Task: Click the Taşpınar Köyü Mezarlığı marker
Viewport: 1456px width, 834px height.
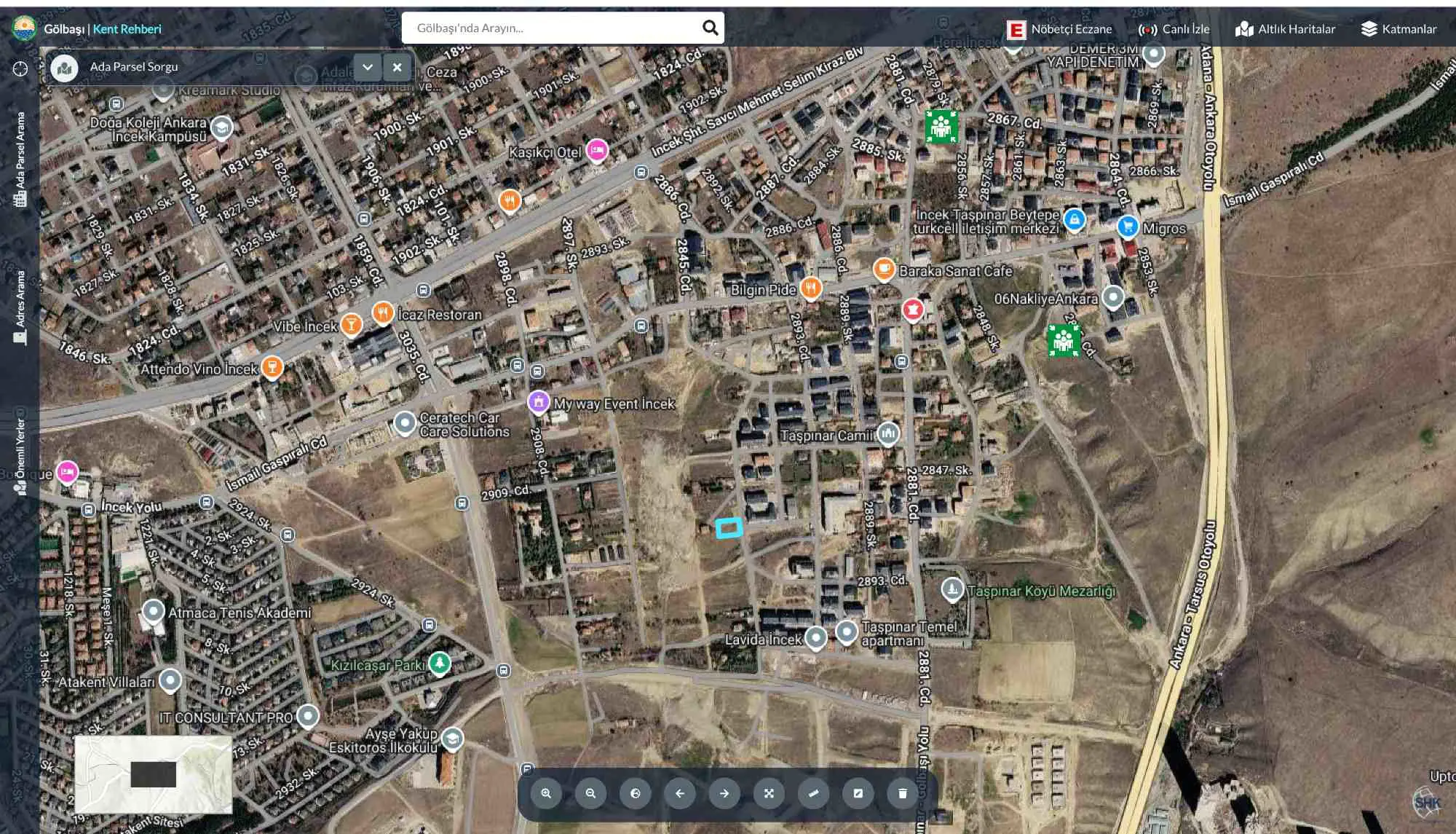Action: pyautogui.click(x=952, y=589)
